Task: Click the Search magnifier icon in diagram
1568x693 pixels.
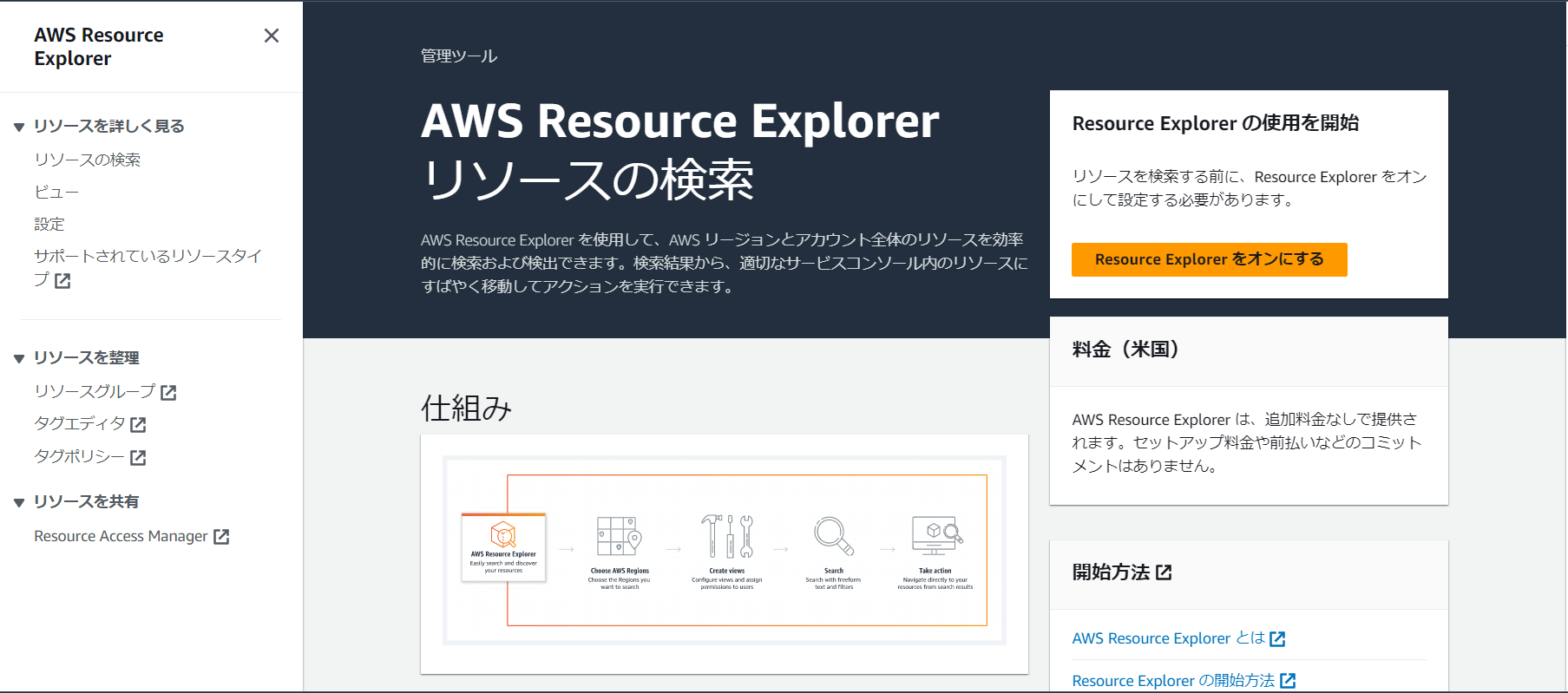Action: click(x=833, y=536)
